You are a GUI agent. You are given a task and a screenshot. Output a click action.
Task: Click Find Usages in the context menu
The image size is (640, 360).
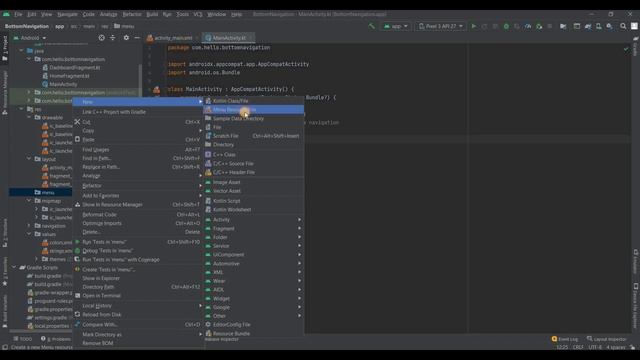(138, 150)
